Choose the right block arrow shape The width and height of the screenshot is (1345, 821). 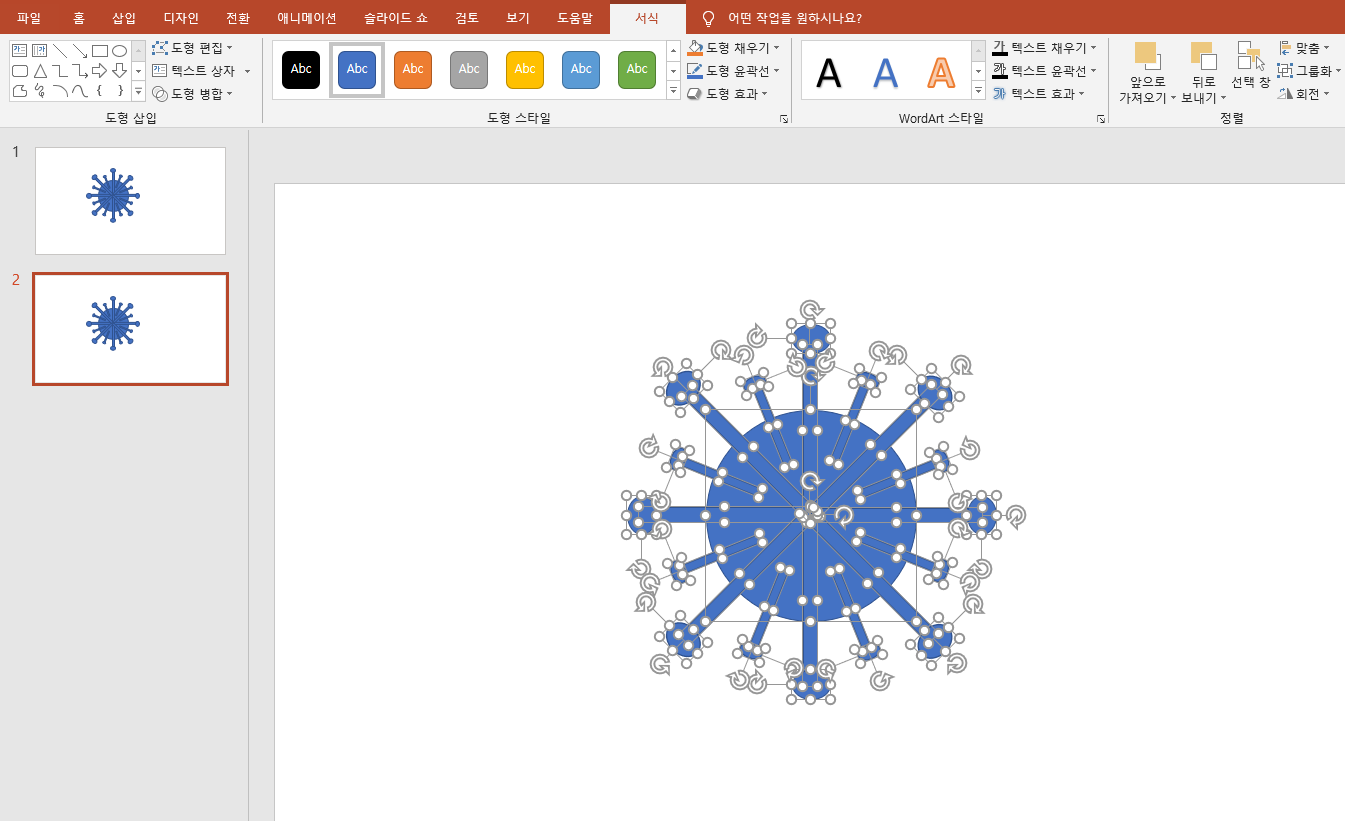[99, 71]
